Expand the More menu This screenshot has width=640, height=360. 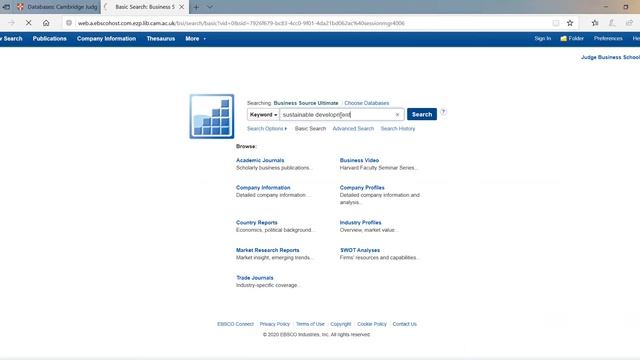[x=195, y=39]
